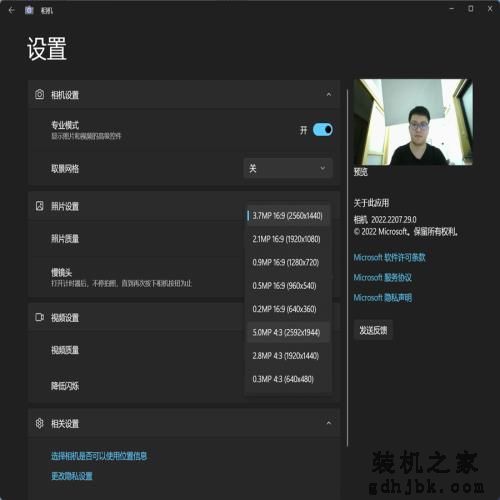Open Microsoft 服务协议 link
500x500 pixels.
coord(382,277)
